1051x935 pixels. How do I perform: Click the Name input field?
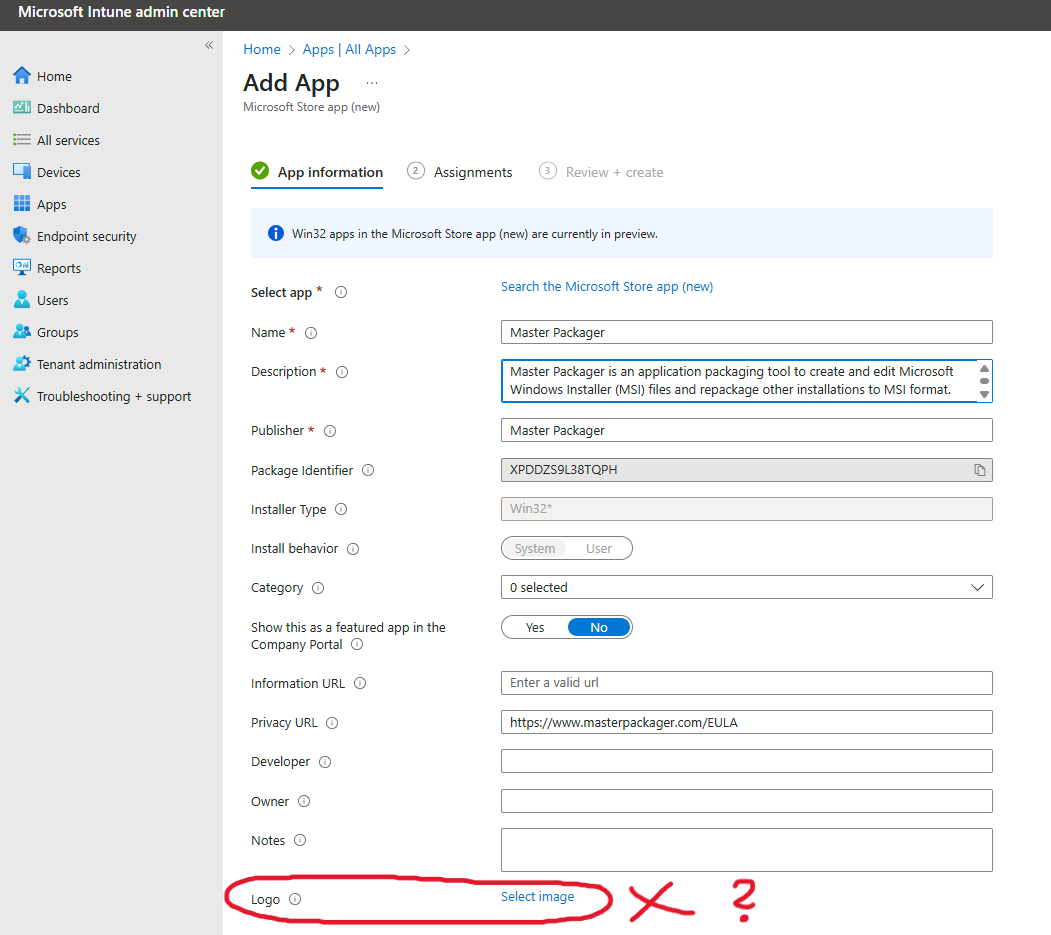(746, 332)
